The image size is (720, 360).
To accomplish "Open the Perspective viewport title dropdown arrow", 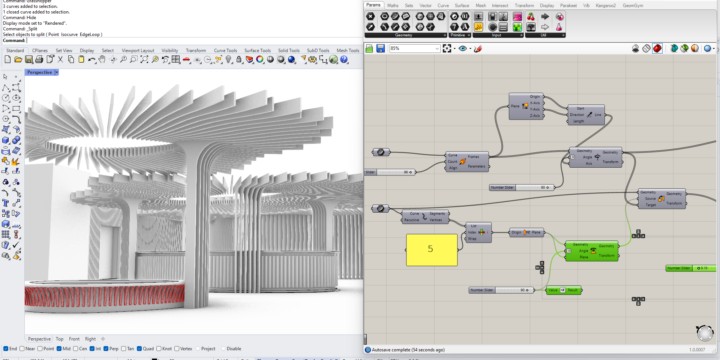I will (x=56, y=73).
